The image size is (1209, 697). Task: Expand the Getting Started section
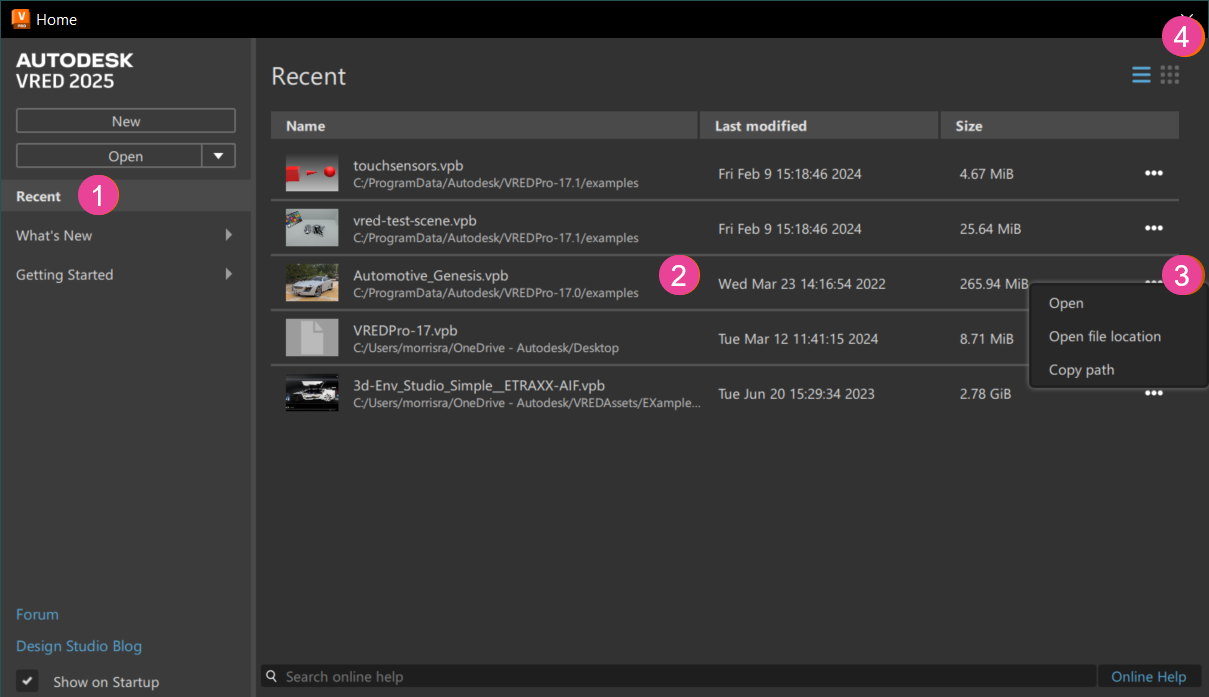(228, 275)
